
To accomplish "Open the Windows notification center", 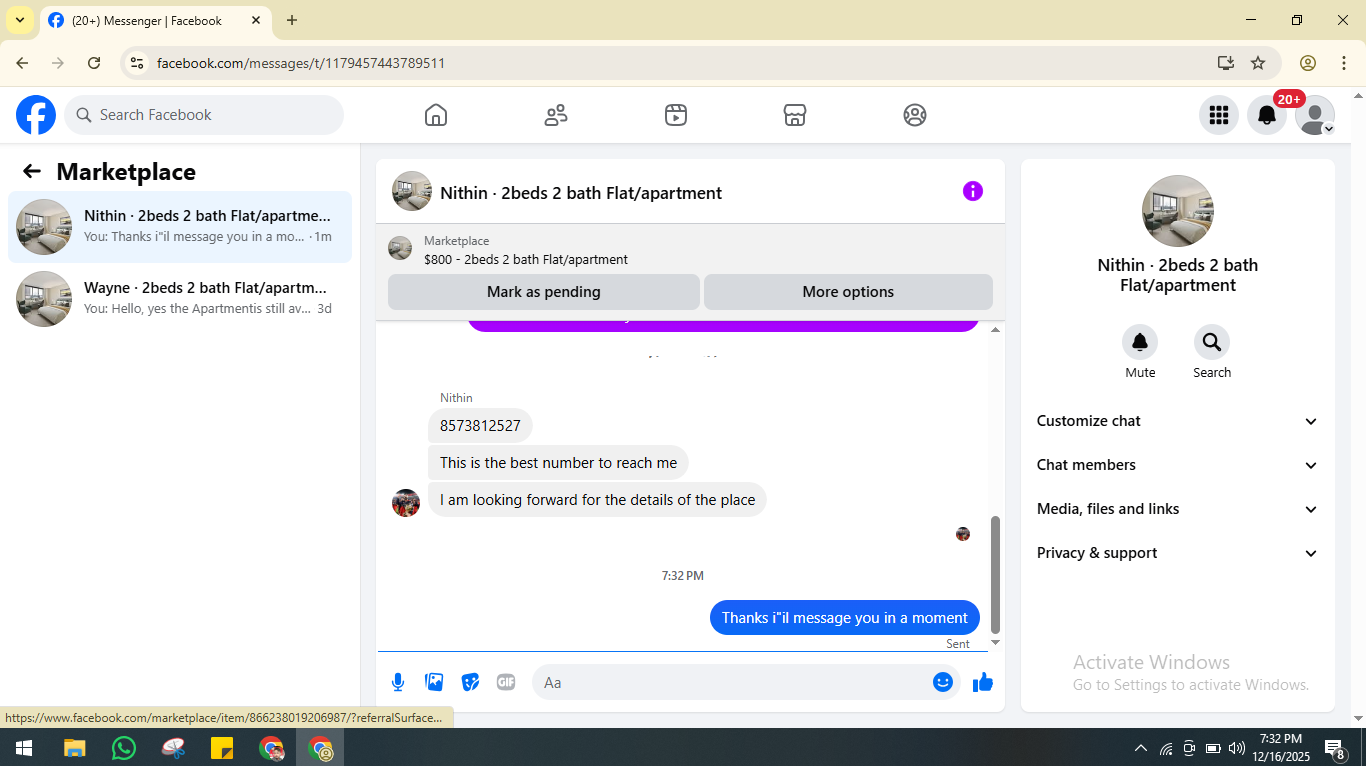I will (1335, 748).
